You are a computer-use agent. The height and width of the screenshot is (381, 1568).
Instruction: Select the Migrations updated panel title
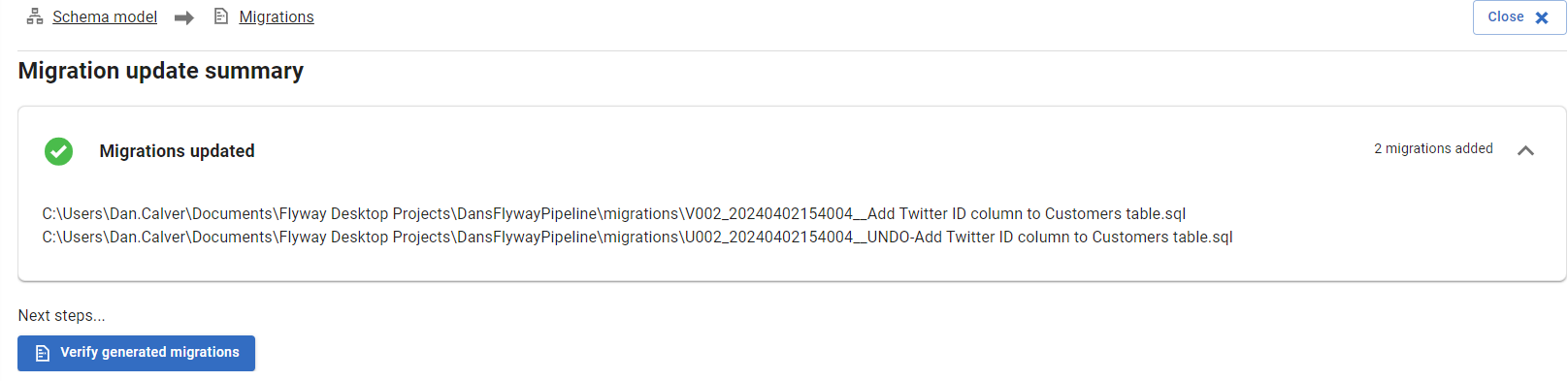point(177,151)
